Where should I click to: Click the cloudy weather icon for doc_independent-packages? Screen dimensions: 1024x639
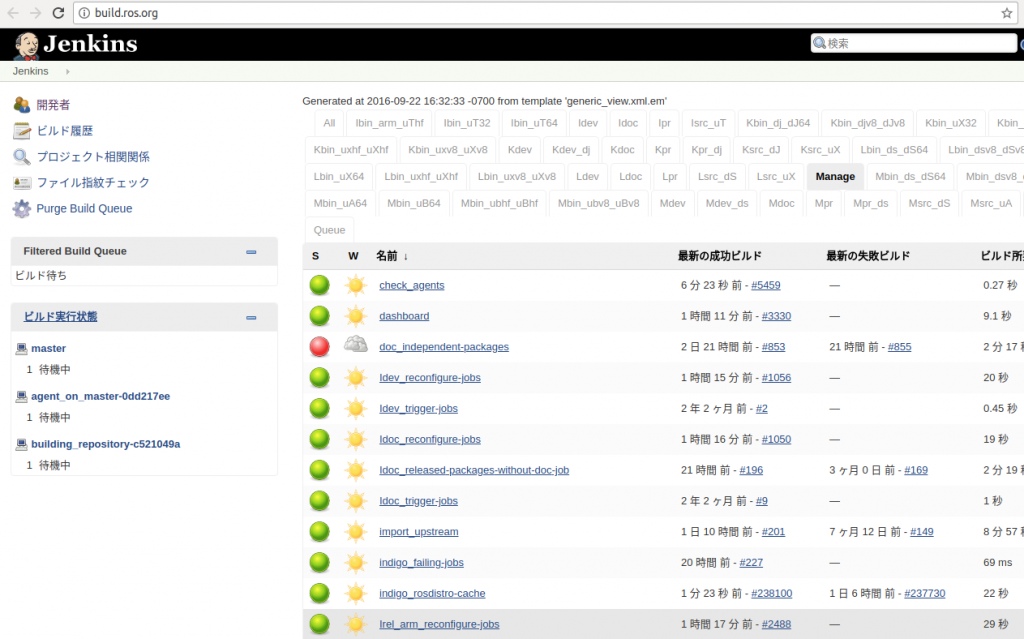pos(355,345)
